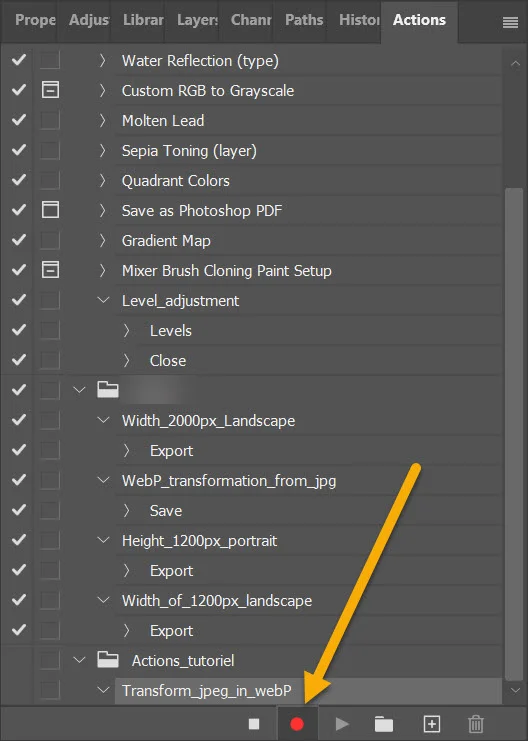
Task: Click the Play selection triangle button
Action: point(342,724)
